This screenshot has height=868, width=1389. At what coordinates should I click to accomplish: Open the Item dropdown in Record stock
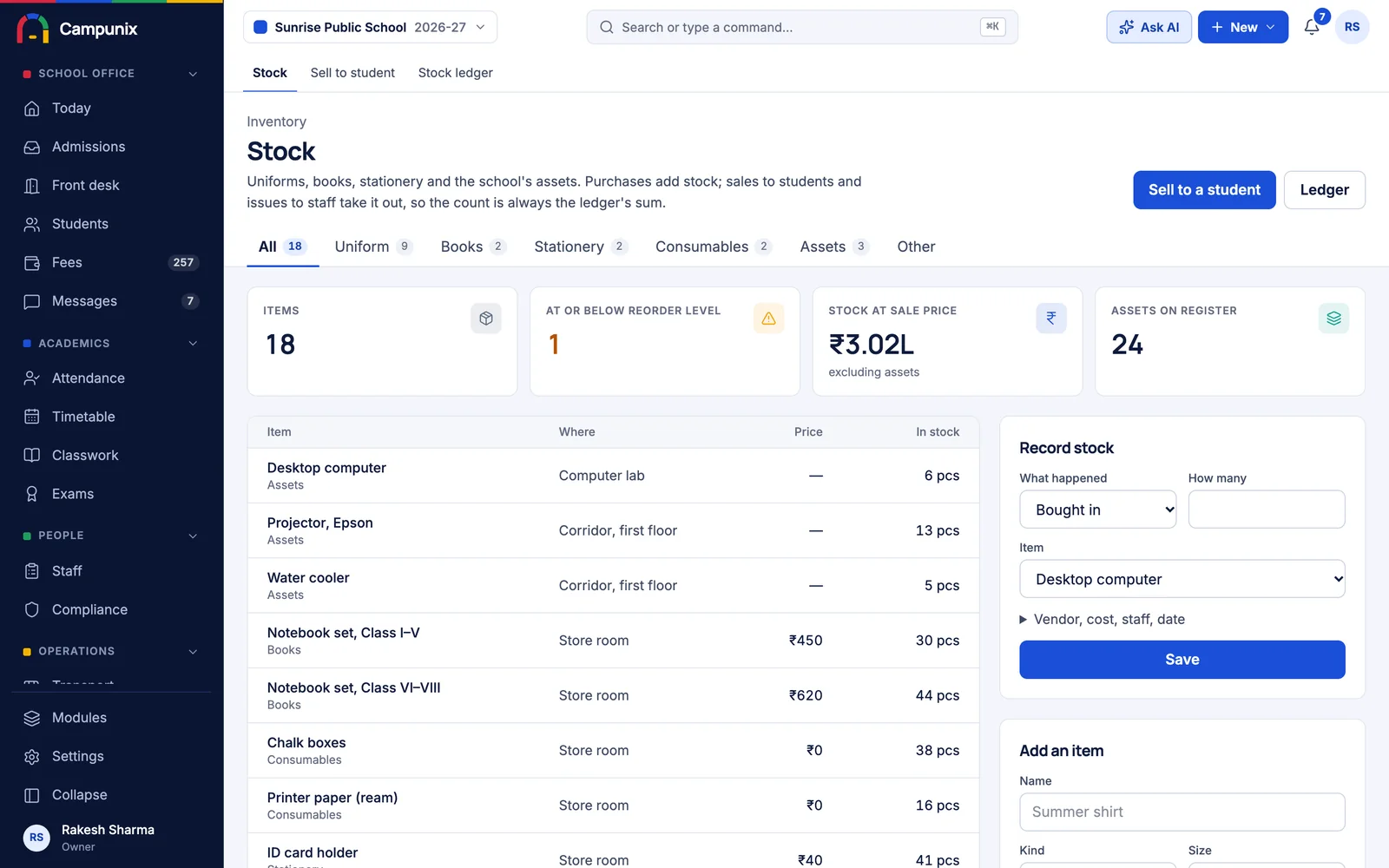1182,579
